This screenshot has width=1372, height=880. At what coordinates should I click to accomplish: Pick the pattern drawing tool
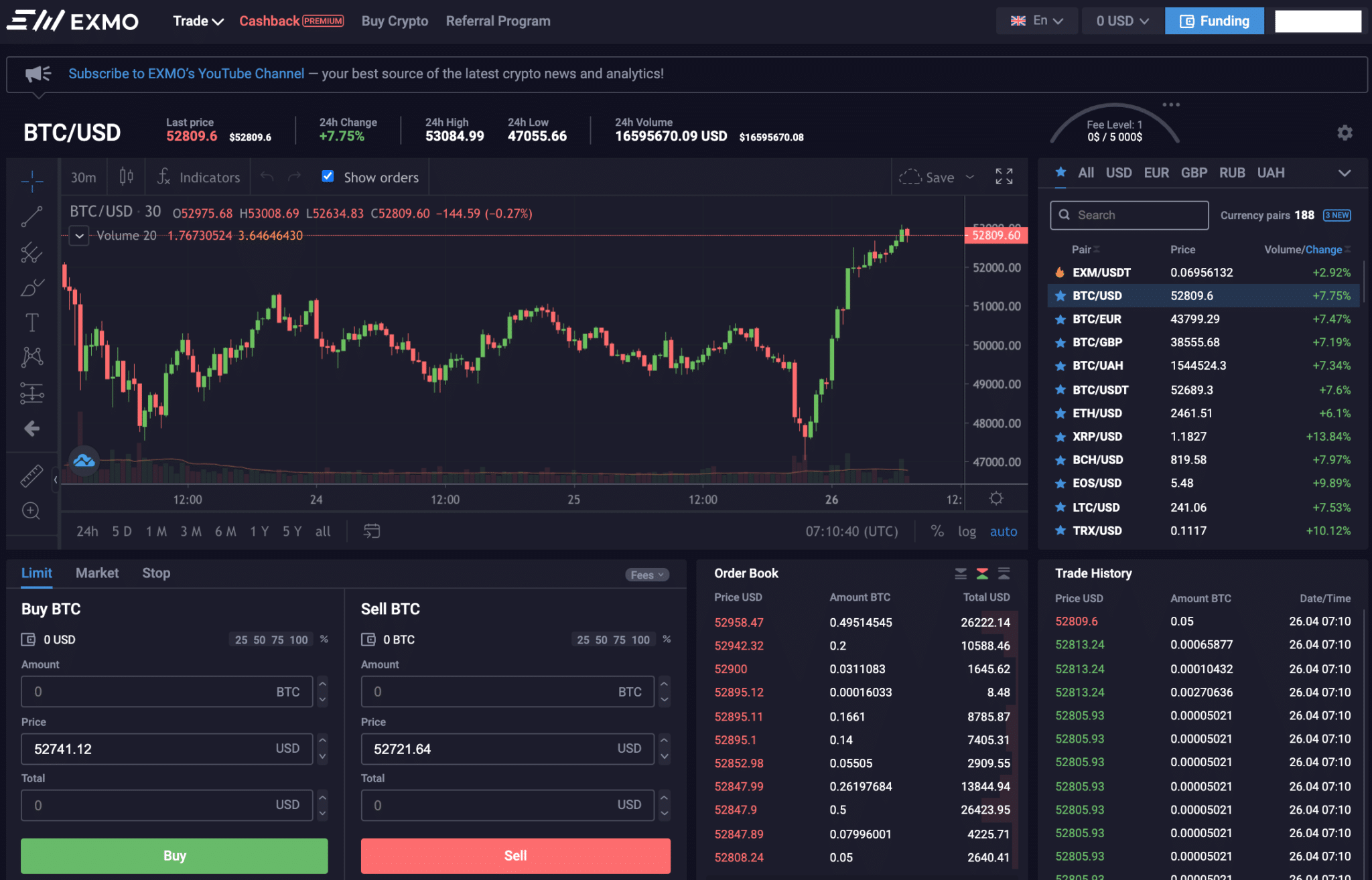31,357
